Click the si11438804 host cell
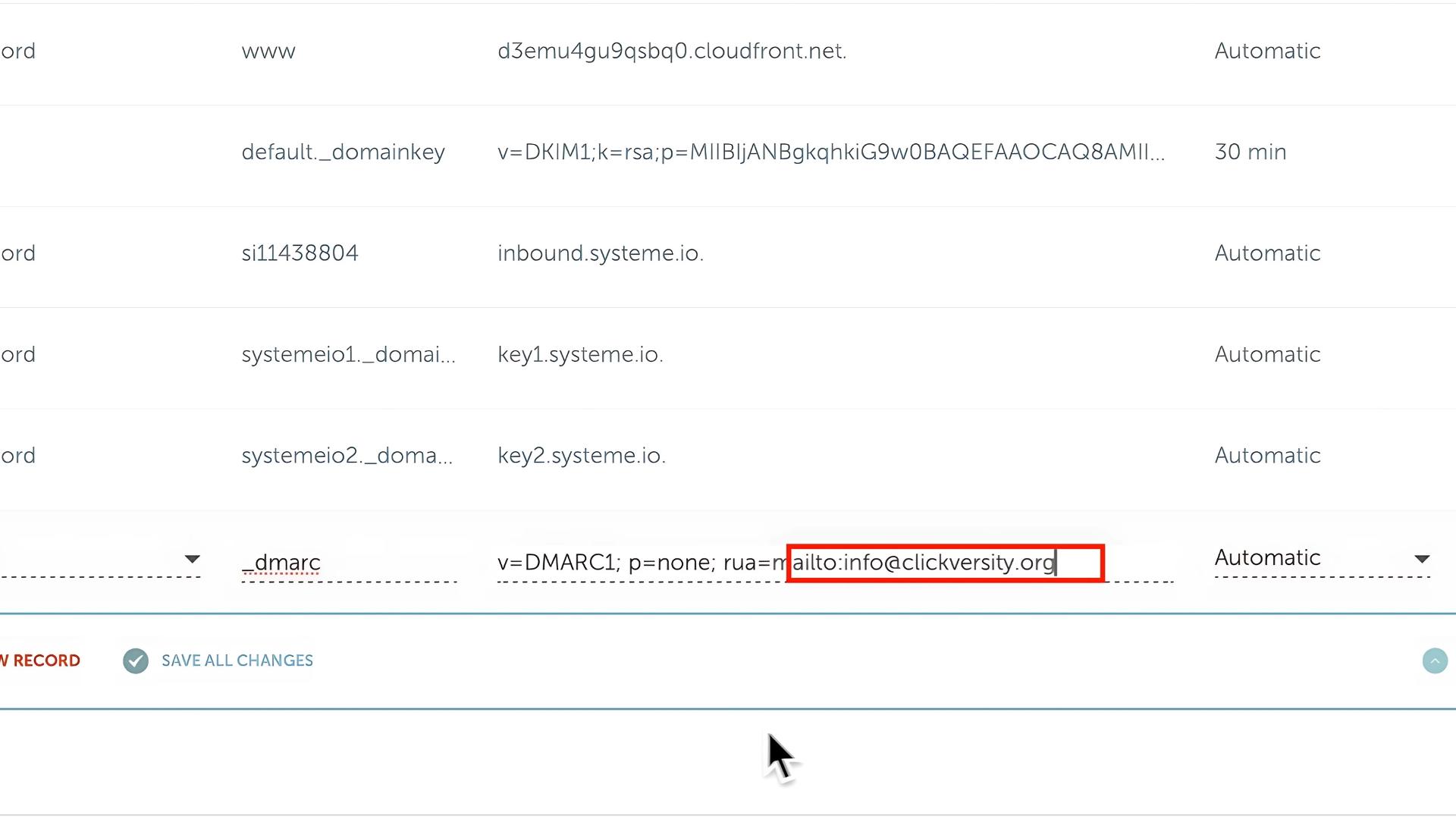Screen dimensions: 1456x819 tap(300, 253)
